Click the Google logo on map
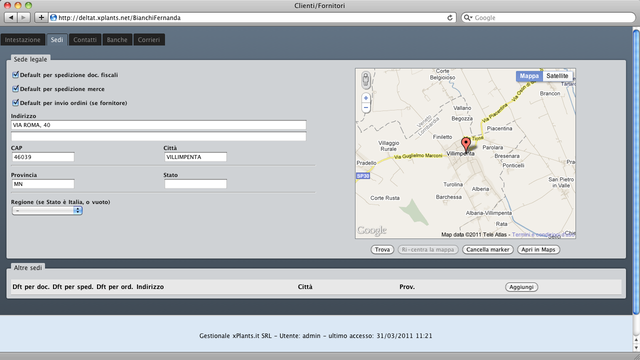640x360 pixels. pos(372,231)
